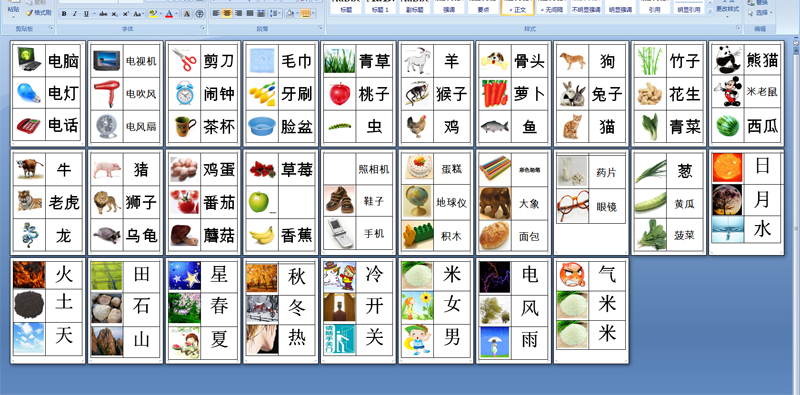Apply the 强调 style
800x395 pixels.
(x=449, y=7)
